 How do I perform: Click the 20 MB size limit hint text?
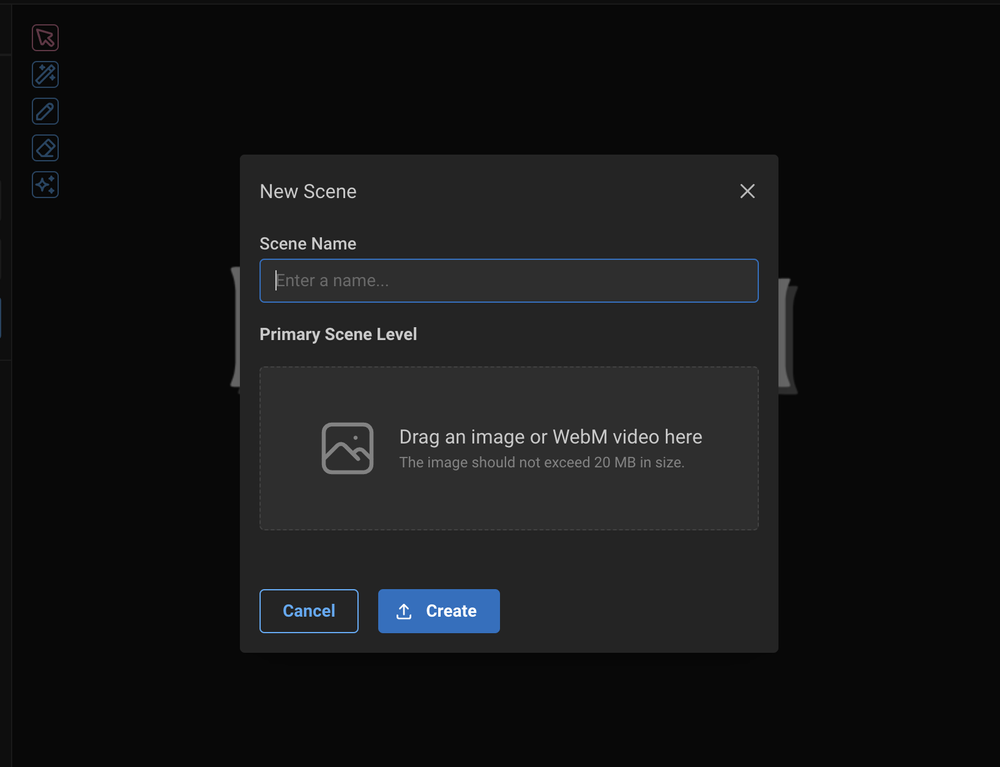[541, 463]
